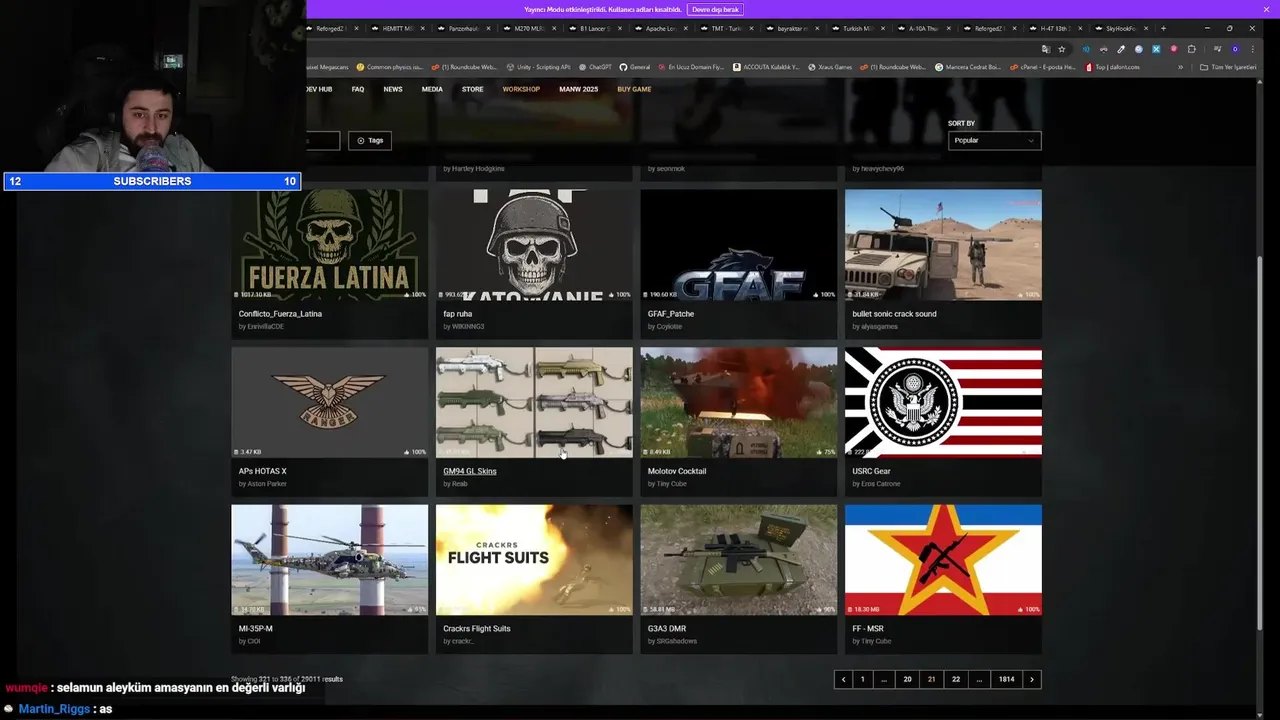Open the browser three-dot menu
Viewport: 1280px width, 720px height.
point(1252,49)
